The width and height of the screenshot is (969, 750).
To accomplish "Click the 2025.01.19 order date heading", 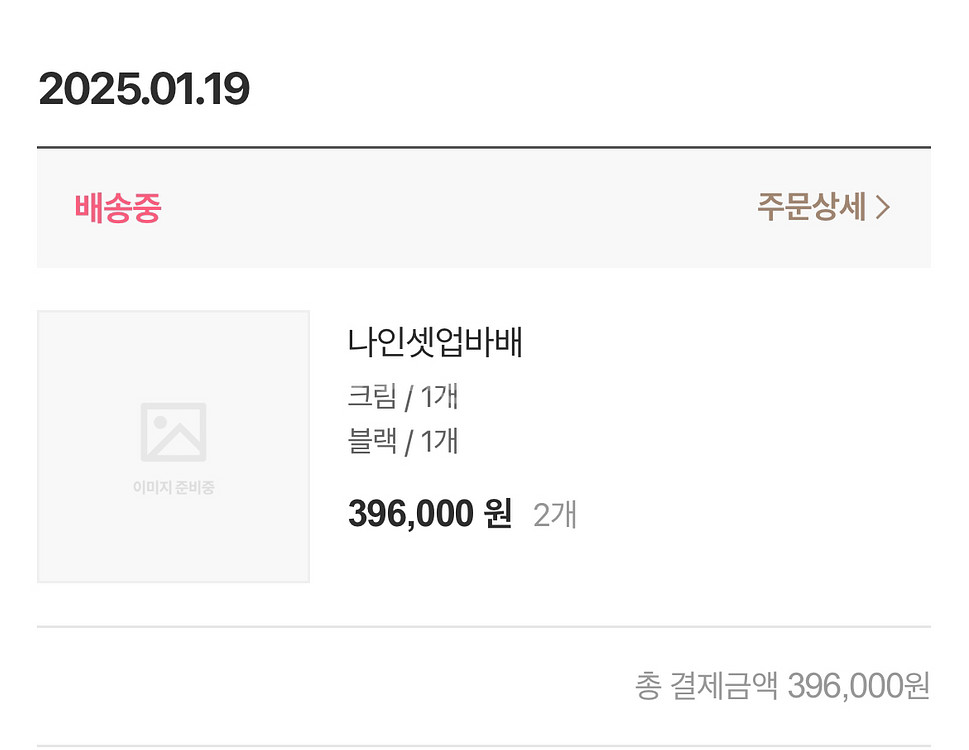I will [x=144, y=90].
